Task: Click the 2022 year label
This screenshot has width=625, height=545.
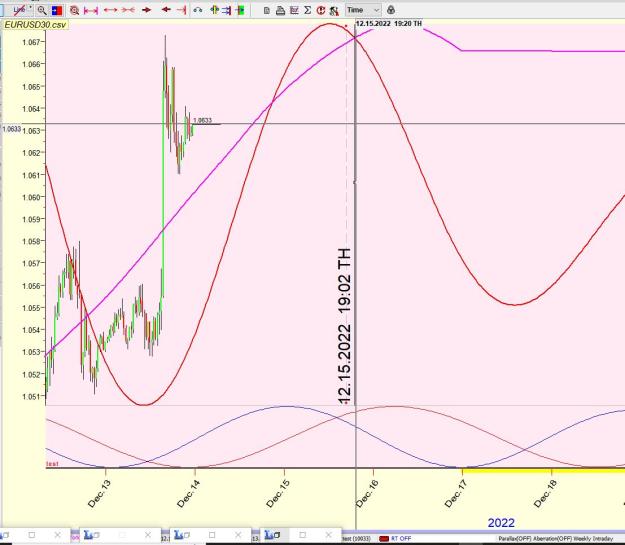Action: pos(501,523)
